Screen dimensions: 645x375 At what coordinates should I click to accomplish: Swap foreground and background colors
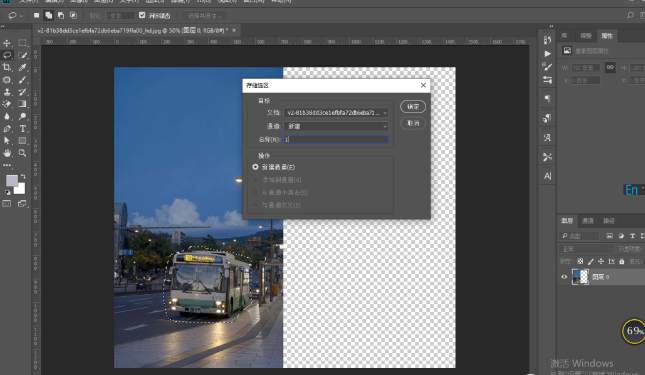[23, 176]
